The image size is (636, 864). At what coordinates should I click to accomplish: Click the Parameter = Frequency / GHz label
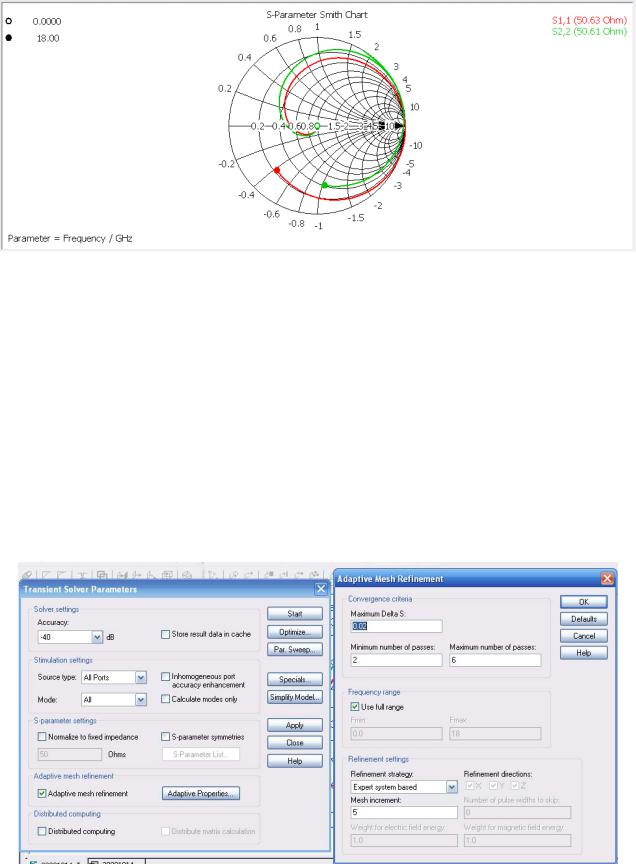coord(70,239)
